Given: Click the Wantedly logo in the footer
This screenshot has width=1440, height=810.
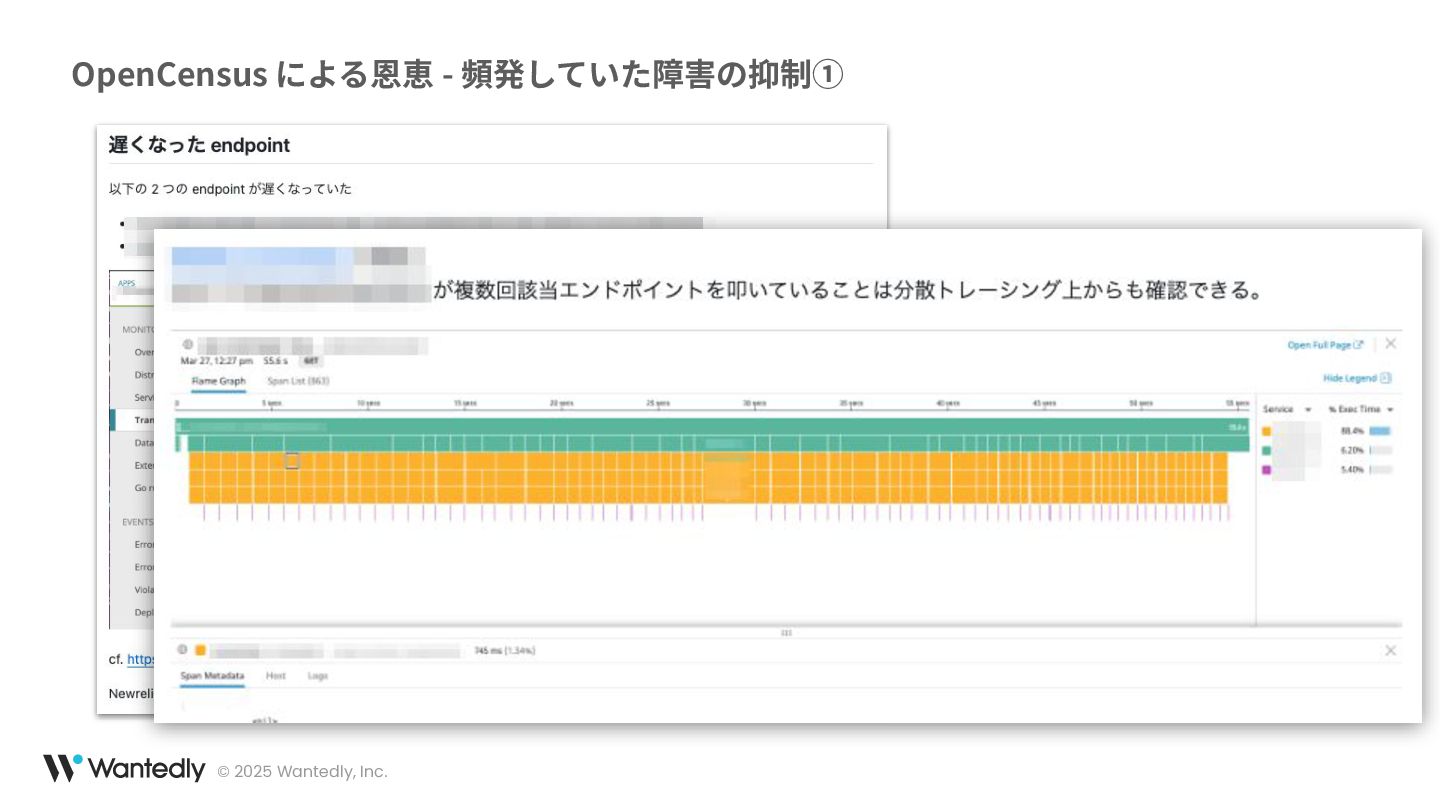Looking at the screenshot, I should pyautogui.click(x=124, y=769).
